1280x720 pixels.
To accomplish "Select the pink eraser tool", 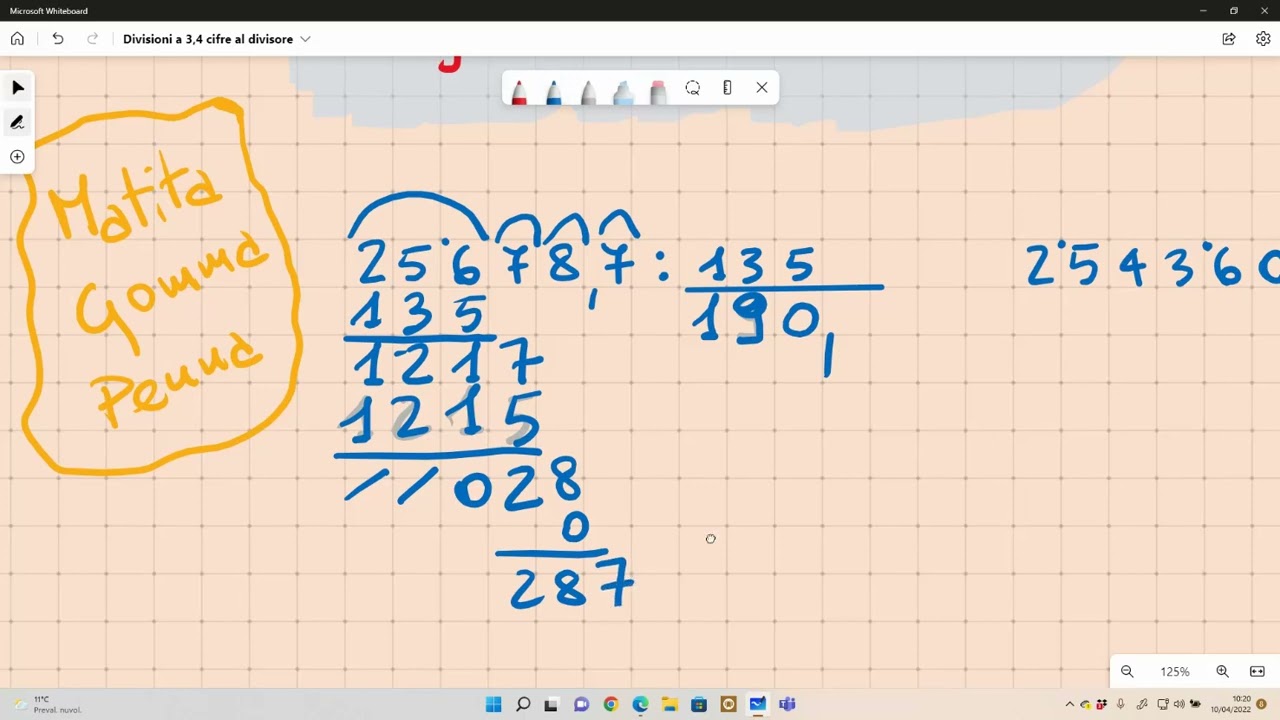I will pyautogui.click(x=658, y=92).
